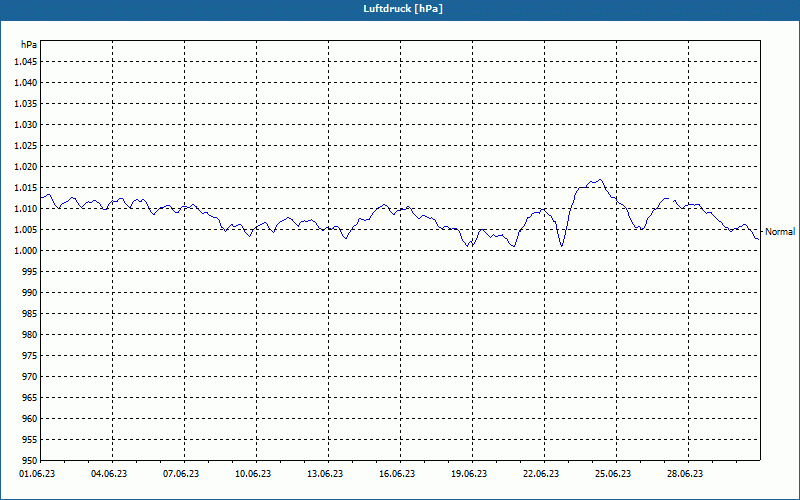The image size is (800, 500).
Task: Click the y-axis value 955
Action: pos(30,440)
